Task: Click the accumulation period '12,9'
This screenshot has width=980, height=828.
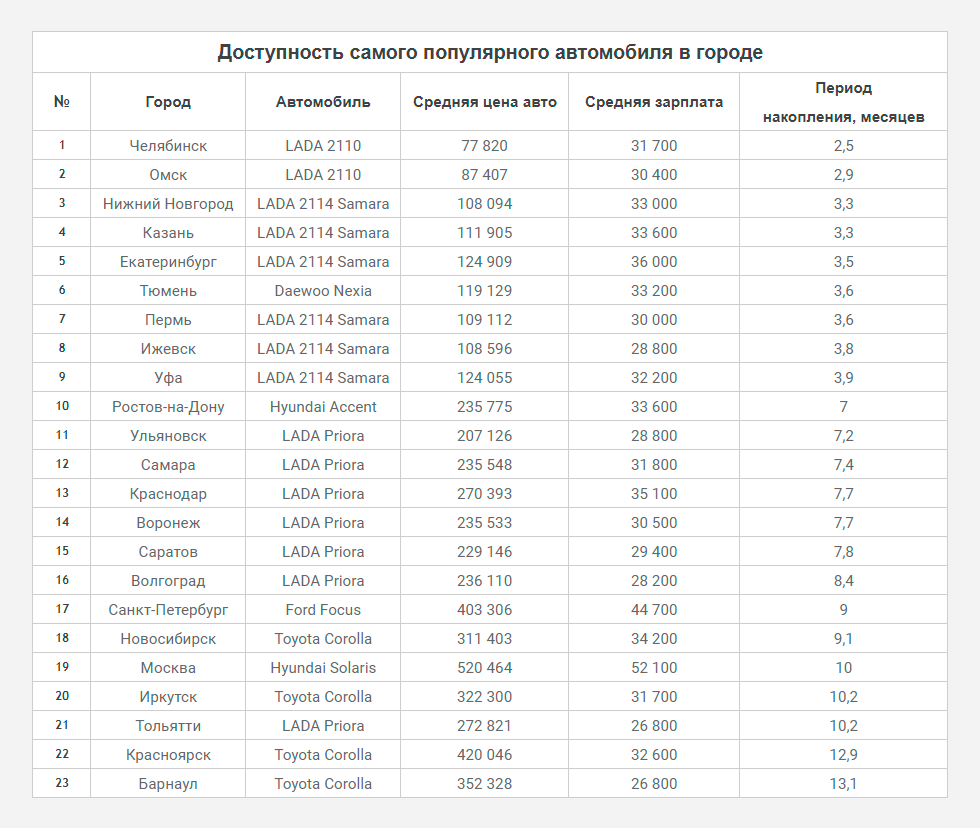Action: point(843,755)
